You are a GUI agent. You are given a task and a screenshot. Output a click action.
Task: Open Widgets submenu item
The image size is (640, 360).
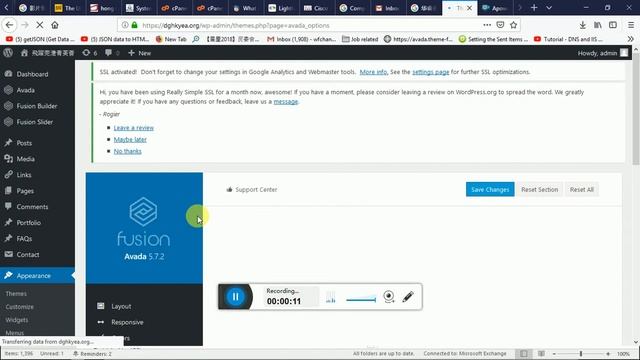pyautogui.click(x=17, y=320)
